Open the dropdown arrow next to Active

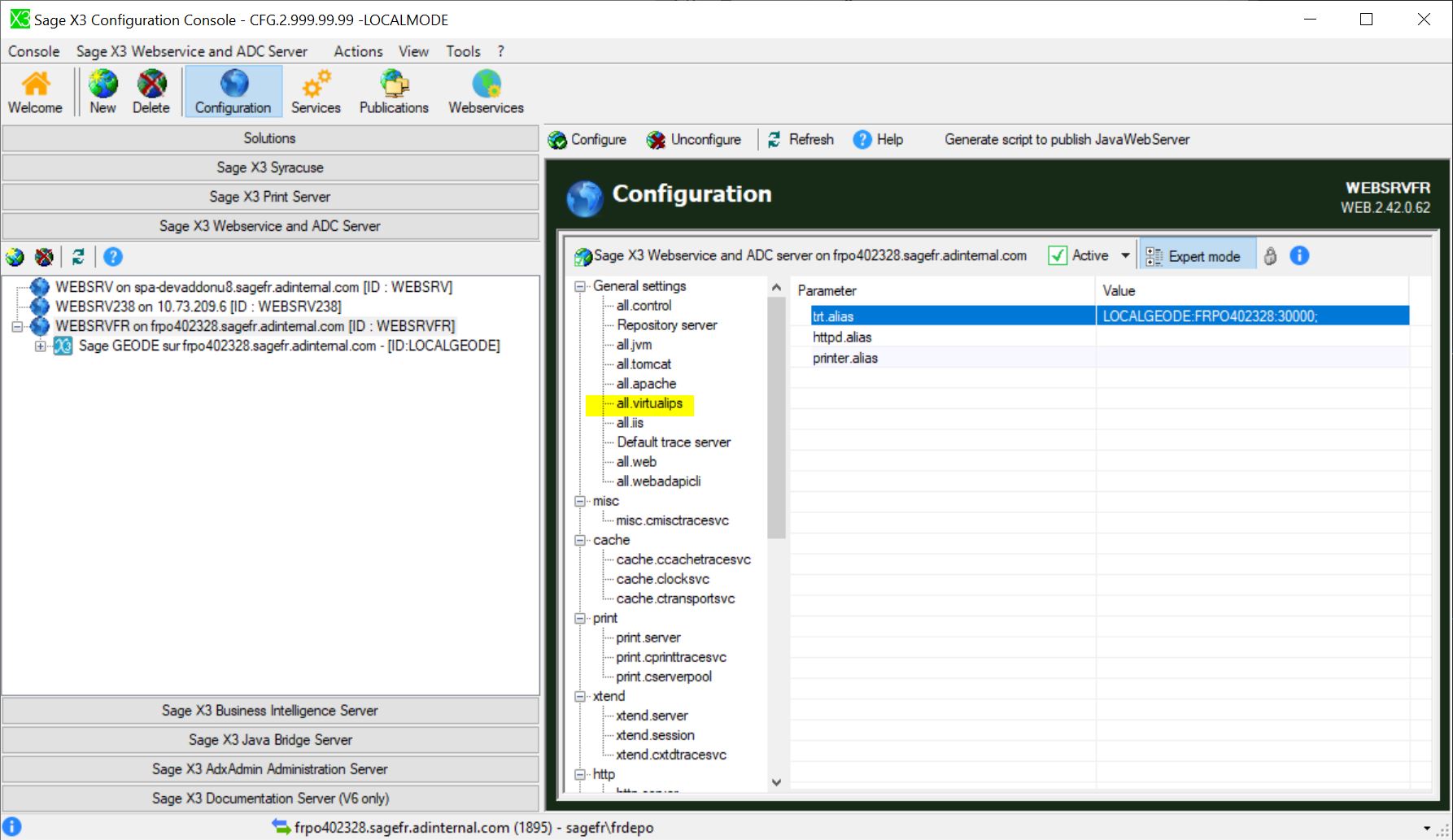click(1126, 256)
